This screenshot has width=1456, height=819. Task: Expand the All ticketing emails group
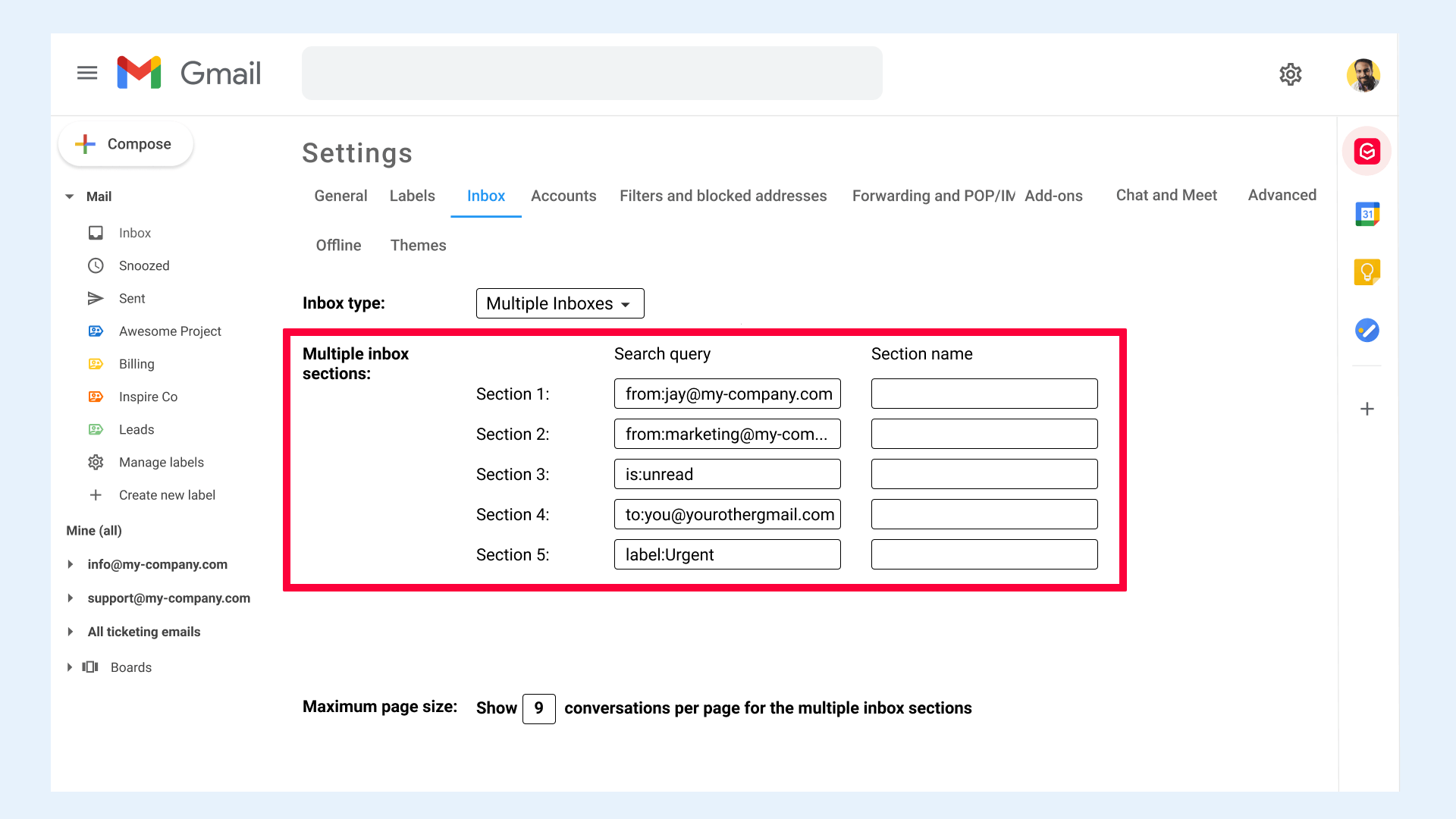(x=71, y=632)
